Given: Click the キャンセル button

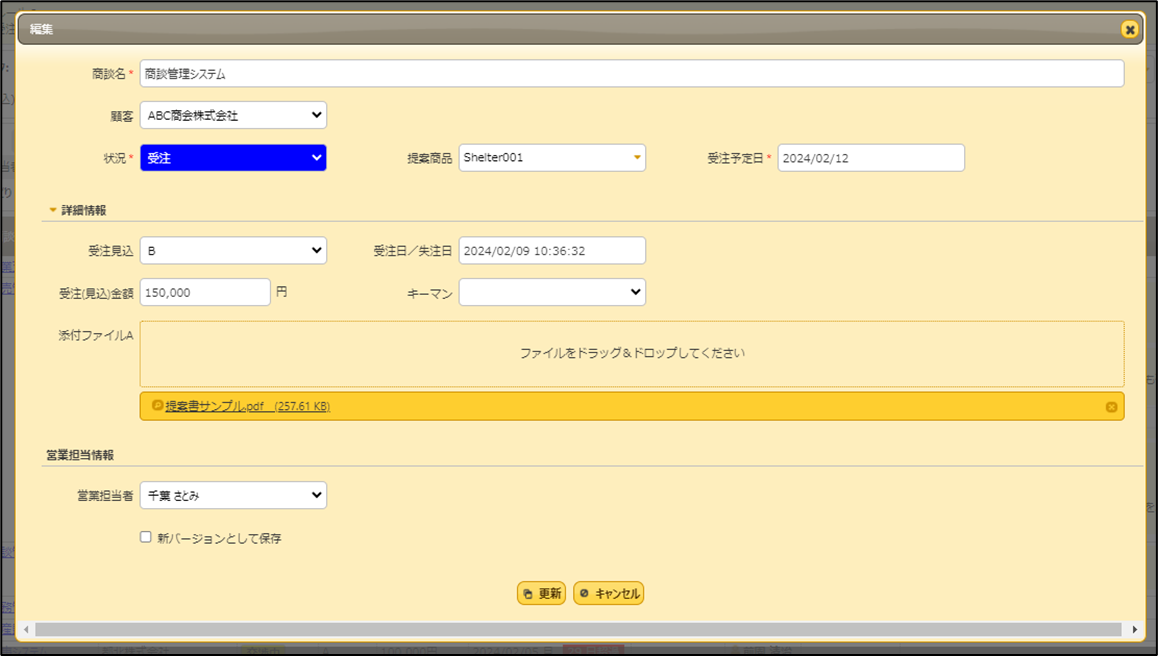Looking at the screenshot, I should (x=609, y=593).
